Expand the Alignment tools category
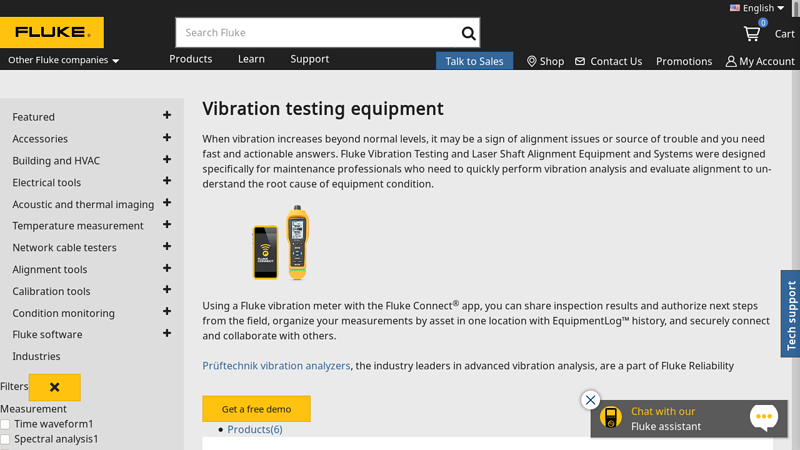 coord(167,268)
